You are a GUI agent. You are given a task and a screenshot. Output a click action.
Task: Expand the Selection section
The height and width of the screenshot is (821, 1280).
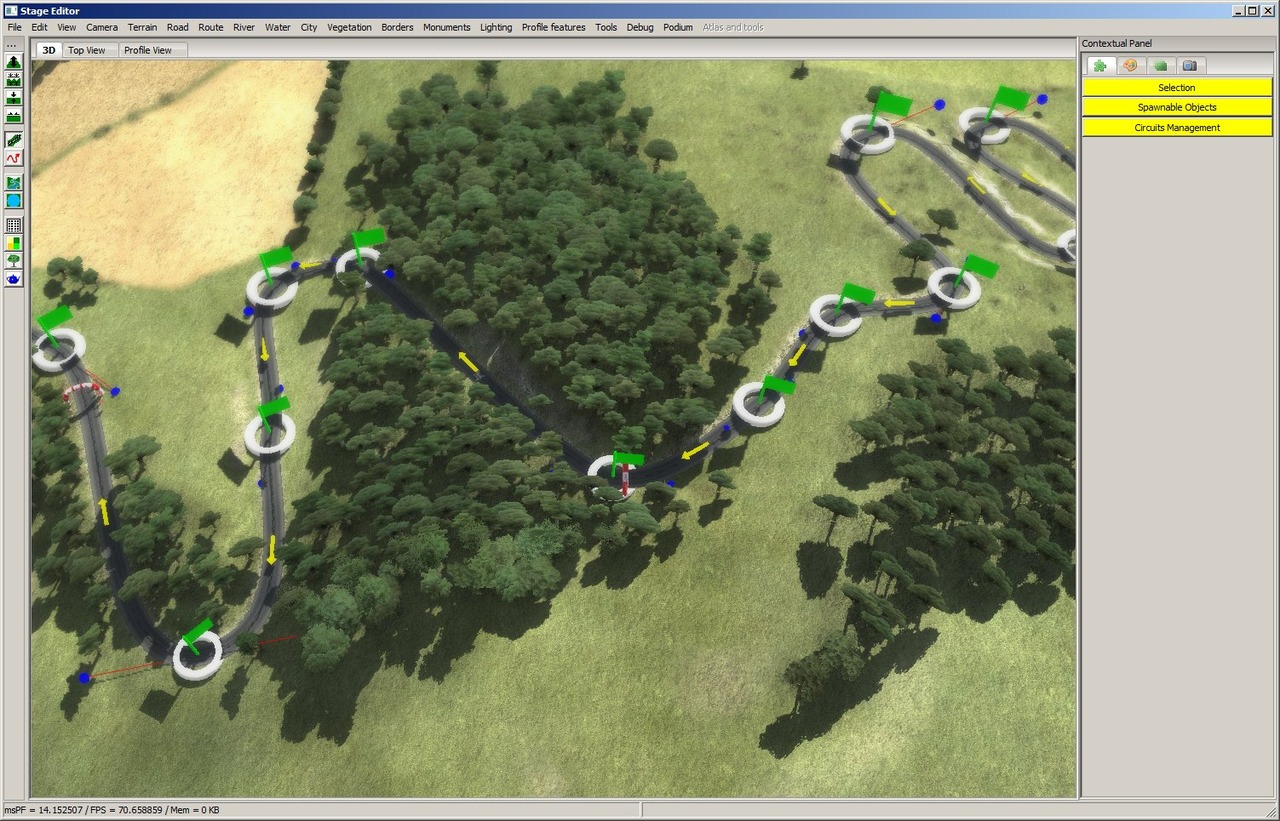coord(1176,88)
